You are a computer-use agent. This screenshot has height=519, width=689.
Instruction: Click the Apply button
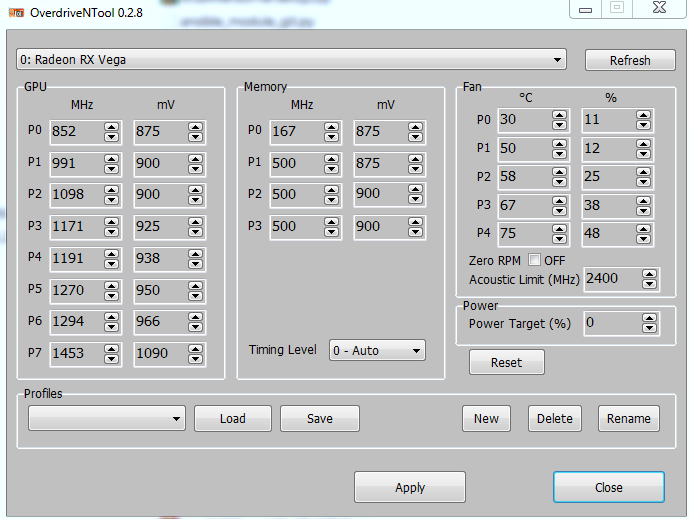pyautogui.click(x=410, y=487)
